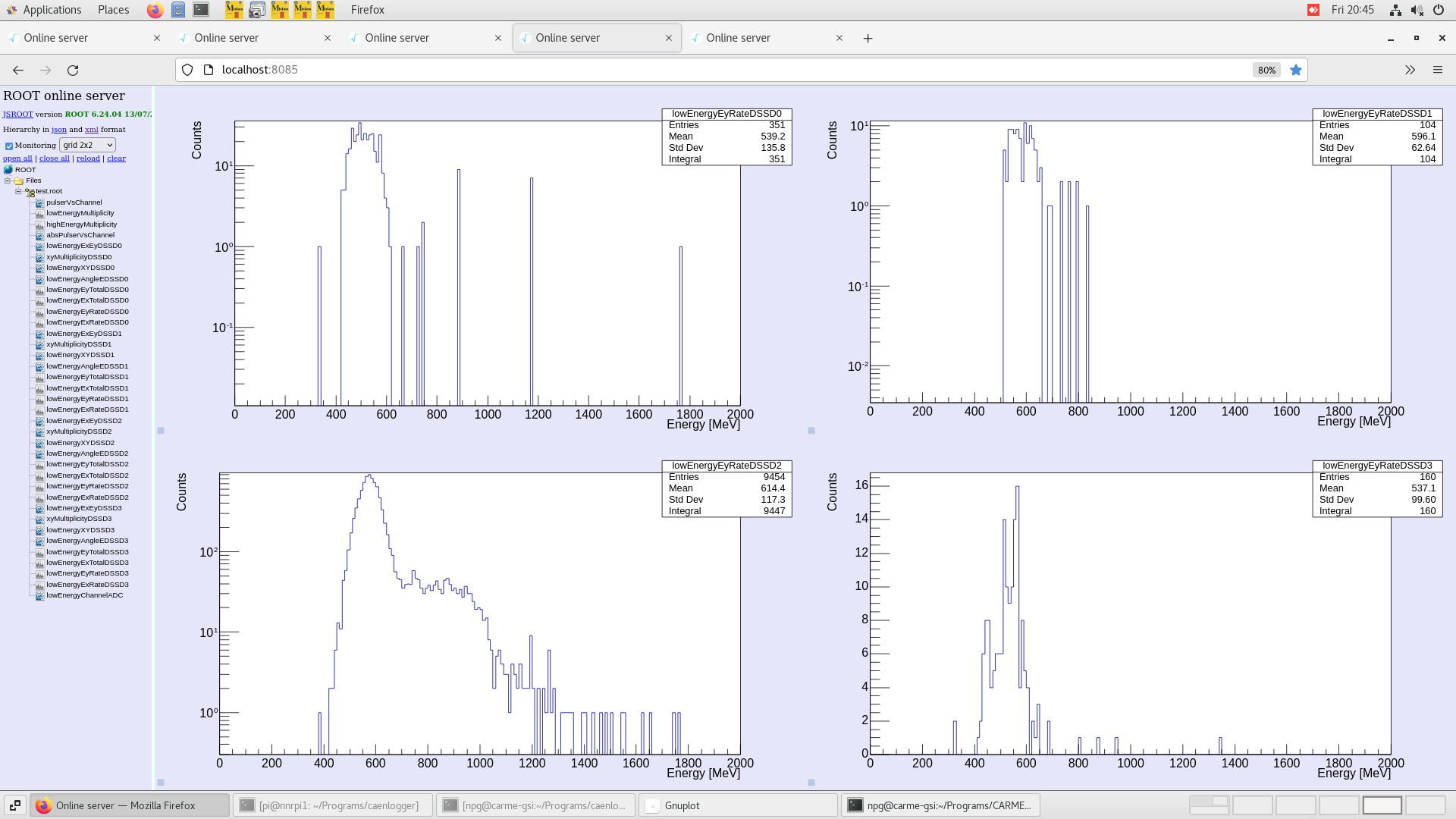Click the corner toggle below the DSSD2 plot

[161, 782]
